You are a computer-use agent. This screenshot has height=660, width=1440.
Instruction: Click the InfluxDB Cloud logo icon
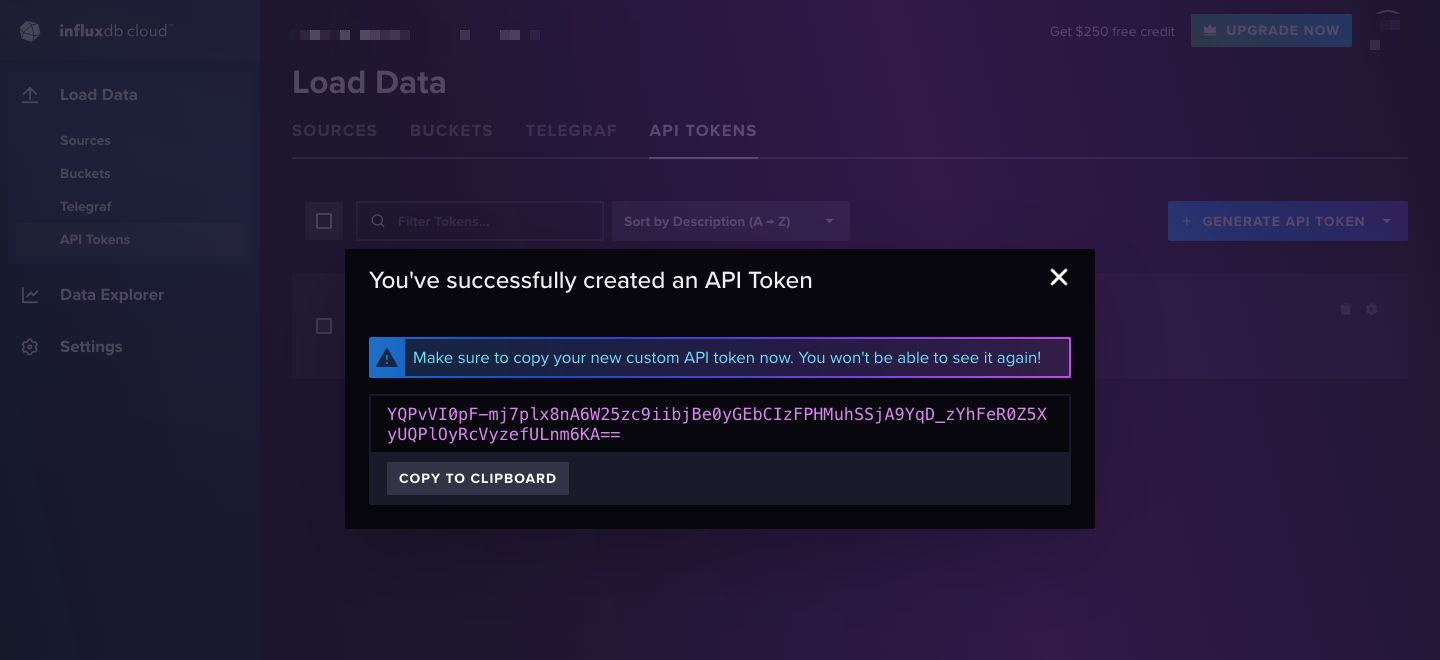[x=29, y=30]
